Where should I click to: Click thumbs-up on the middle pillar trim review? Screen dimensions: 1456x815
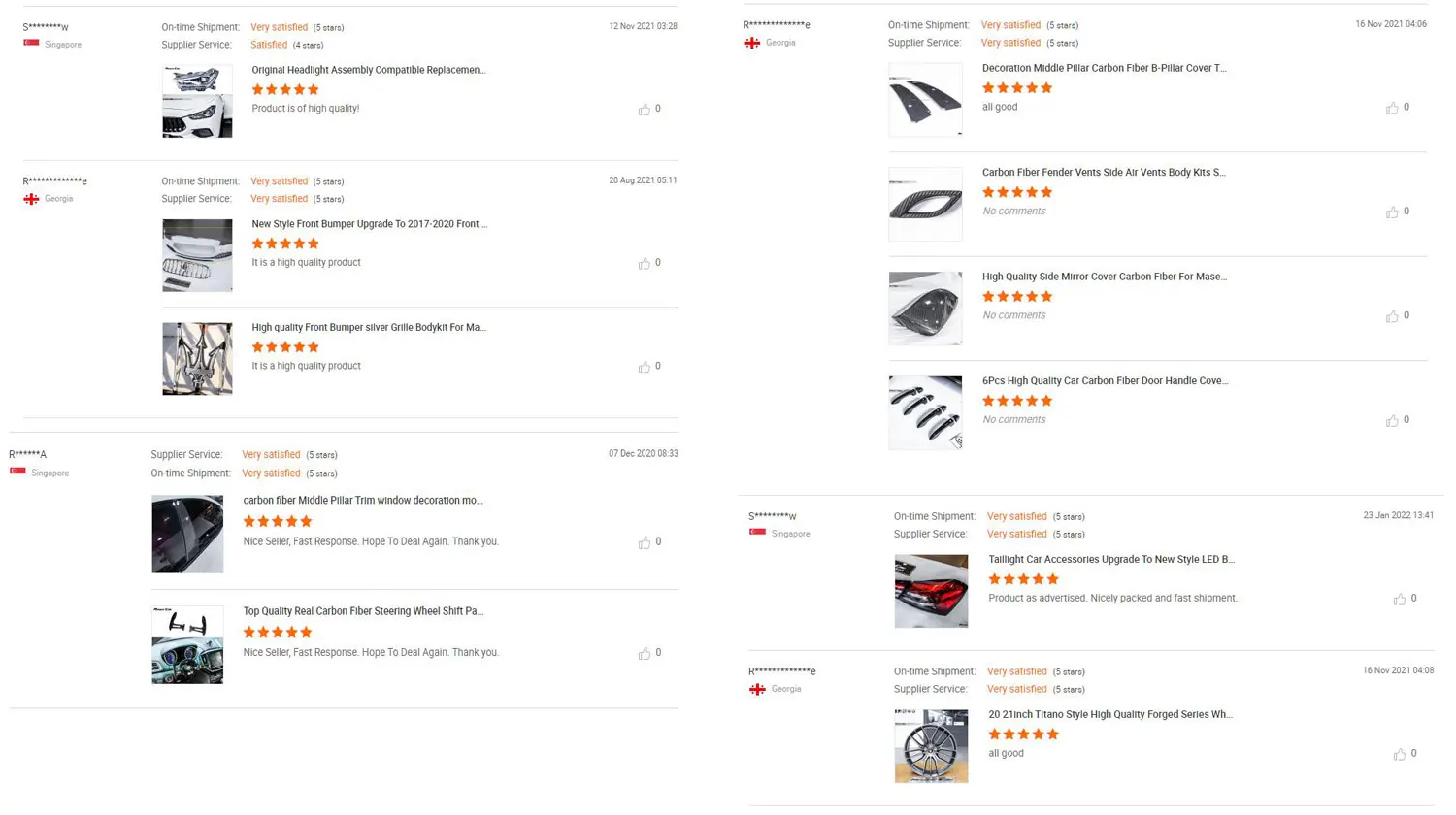pos(644,543)
